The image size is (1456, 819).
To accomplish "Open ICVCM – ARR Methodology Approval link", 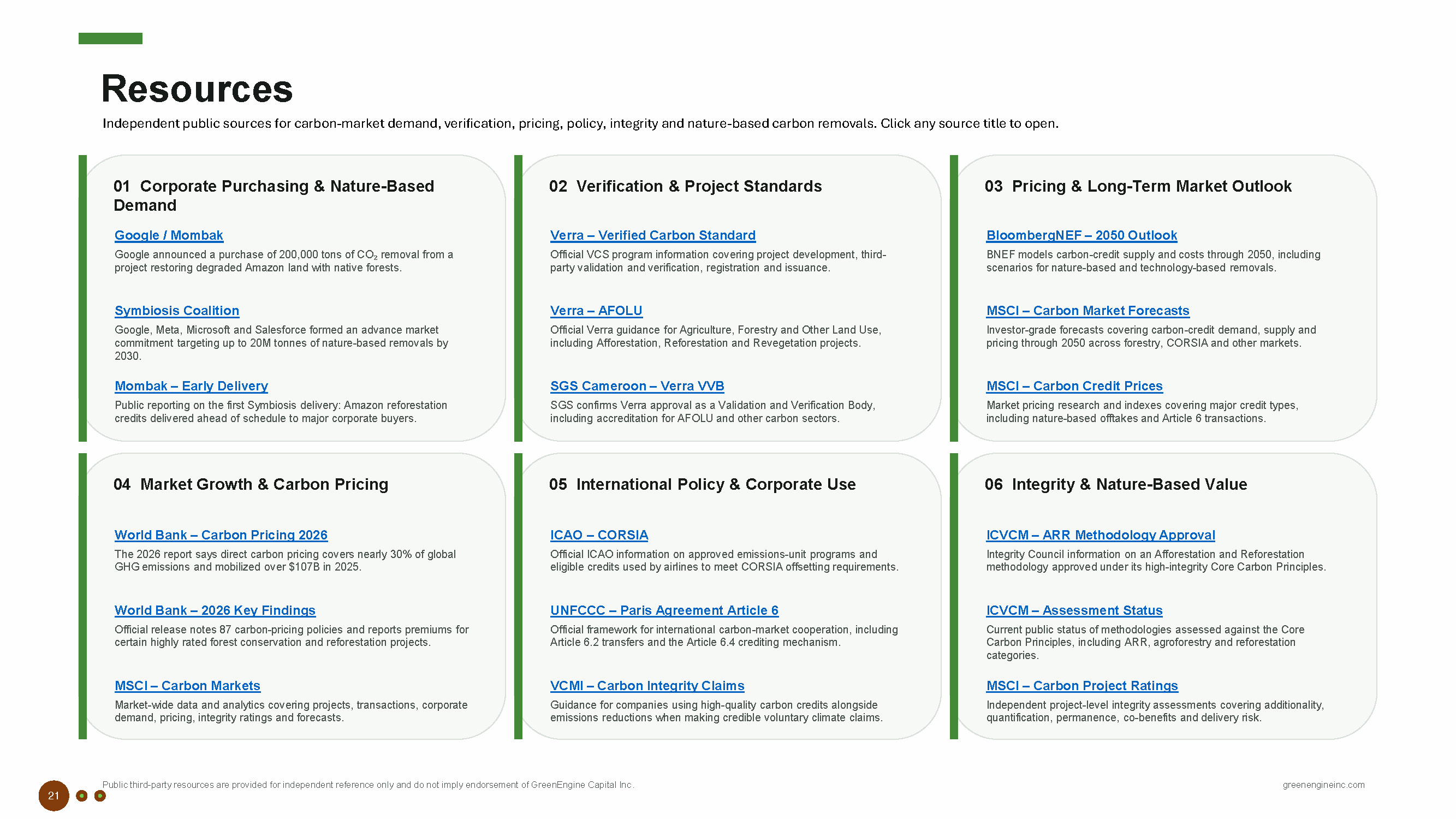I will 1101,535.
